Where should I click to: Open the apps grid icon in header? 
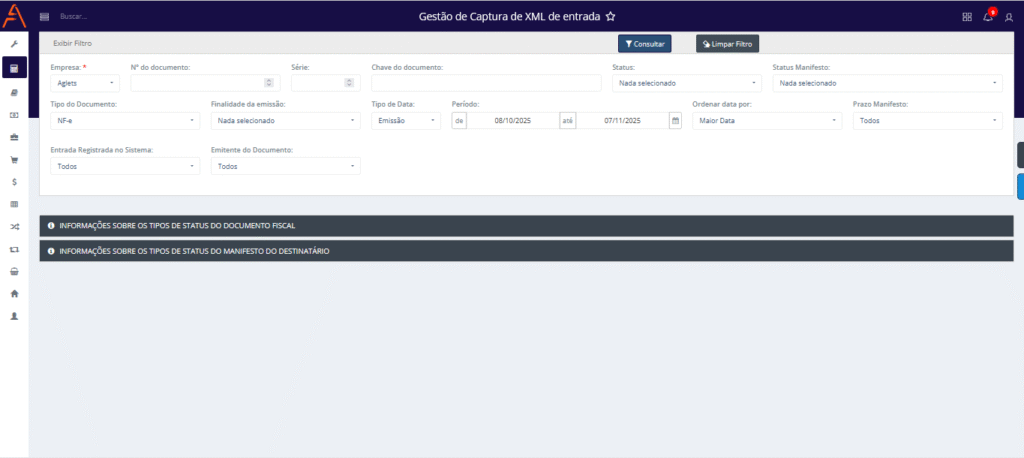point(967,17)
